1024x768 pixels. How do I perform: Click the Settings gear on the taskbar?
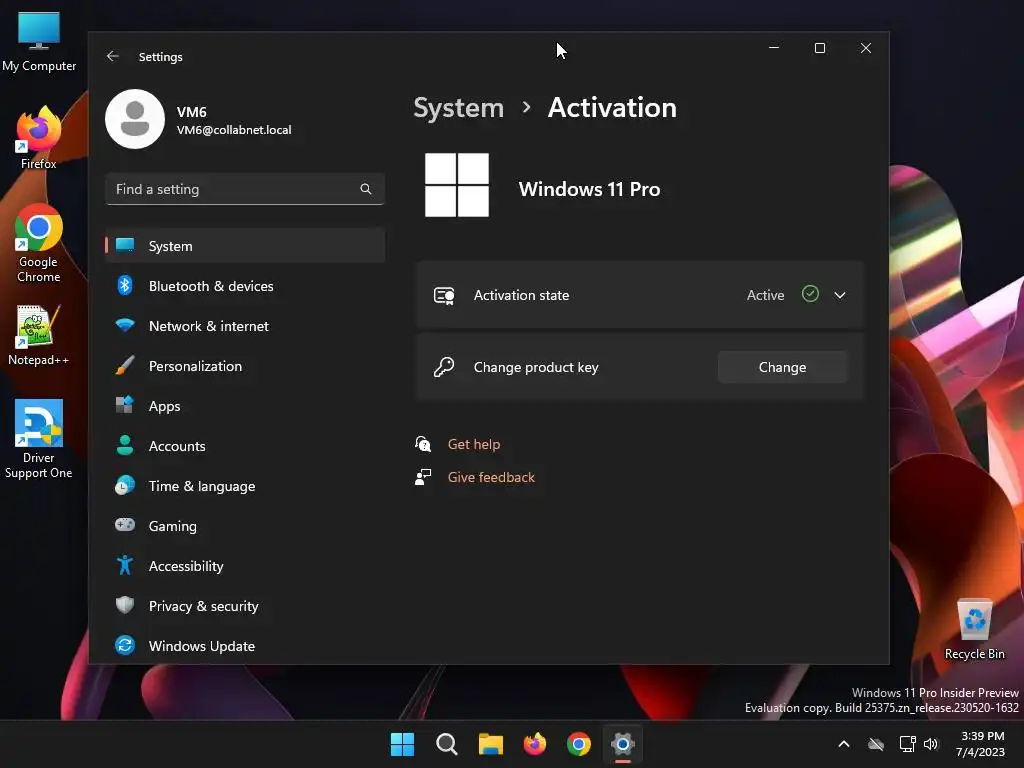click(623, 744)
